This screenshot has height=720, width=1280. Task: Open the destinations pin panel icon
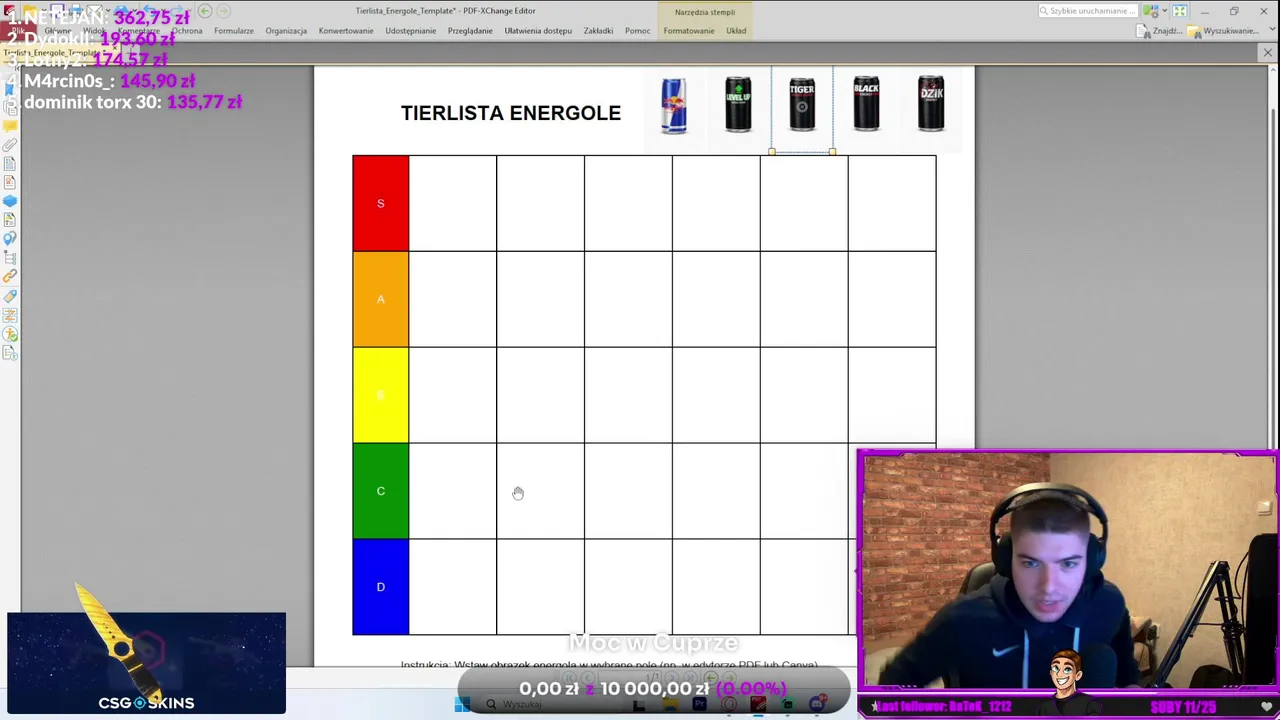point(10,239)
